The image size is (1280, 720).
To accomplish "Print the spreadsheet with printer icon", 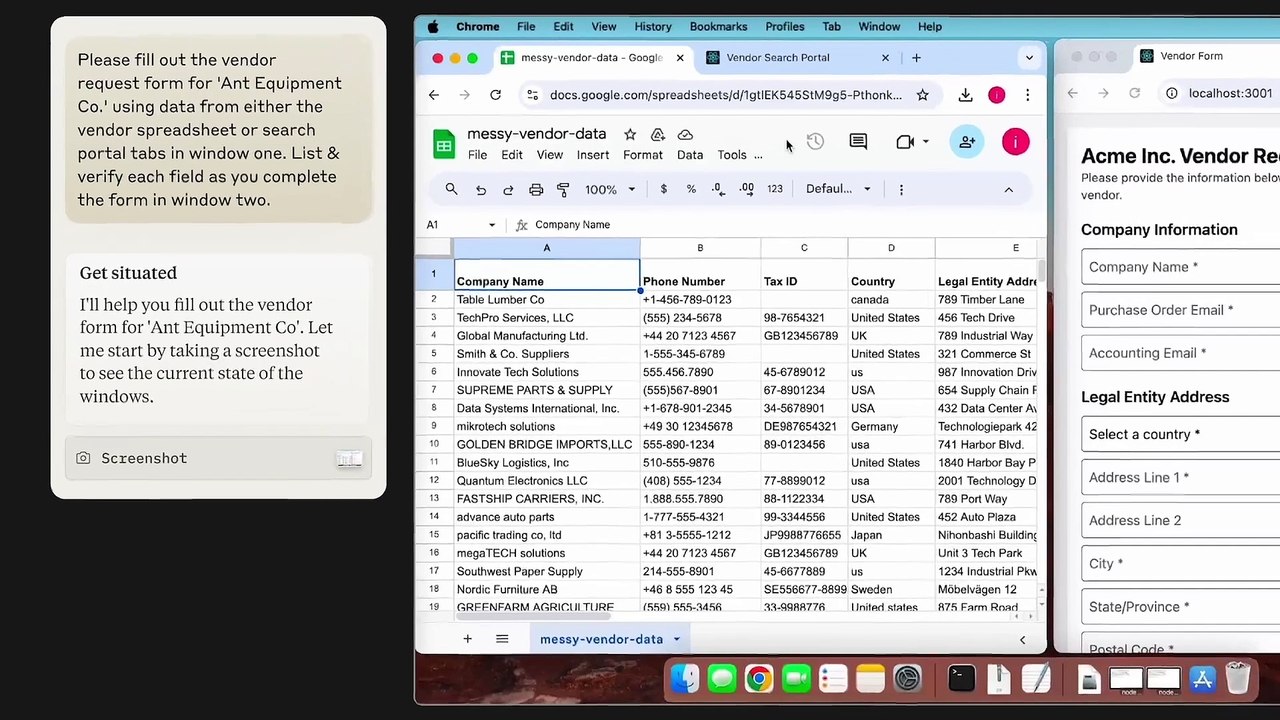I will click(536, 189).
